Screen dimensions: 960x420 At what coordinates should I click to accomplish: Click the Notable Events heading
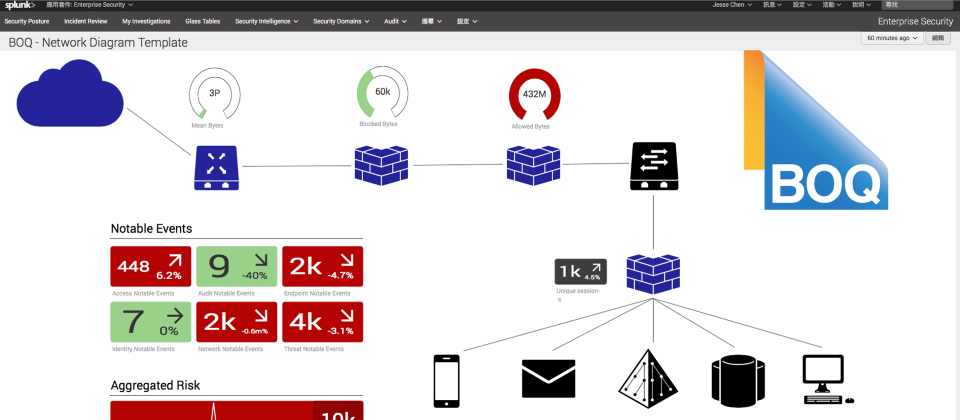(151, 229)
